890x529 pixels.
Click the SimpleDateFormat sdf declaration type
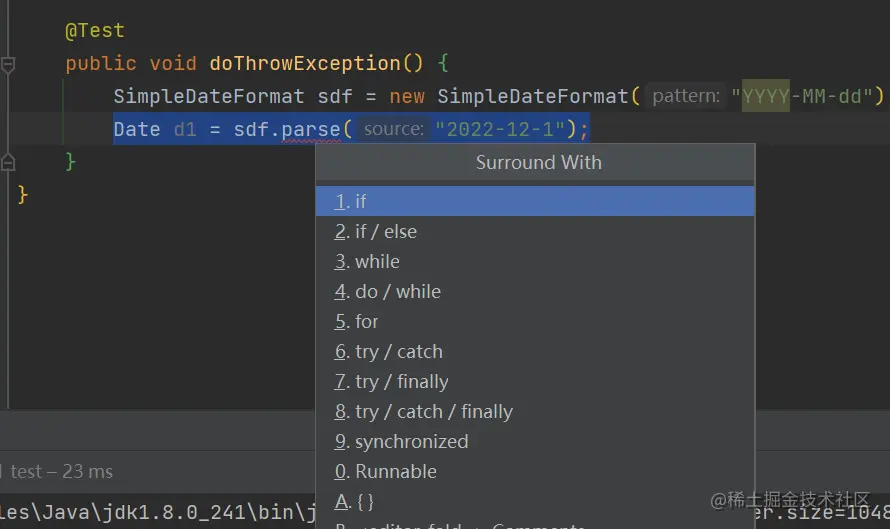(x=209, y=96)
